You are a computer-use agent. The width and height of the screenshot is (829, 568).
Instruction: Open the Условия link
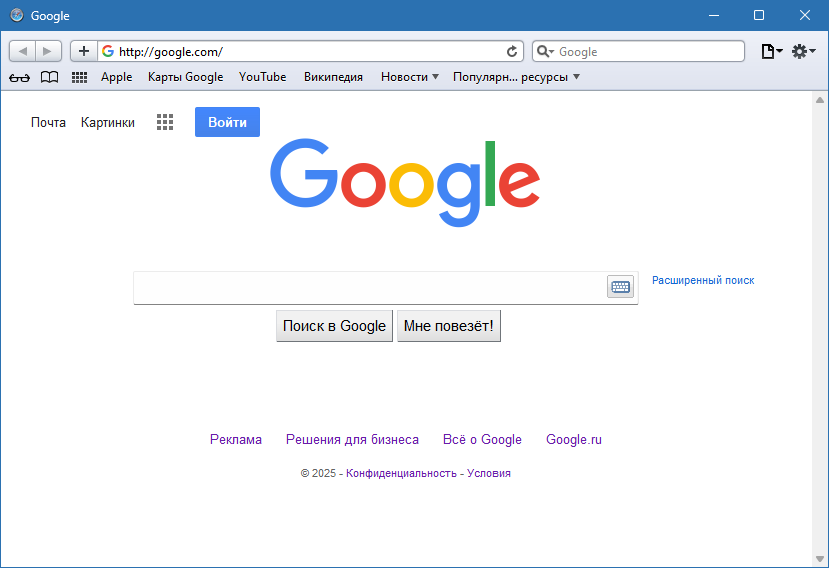[489, 473]
